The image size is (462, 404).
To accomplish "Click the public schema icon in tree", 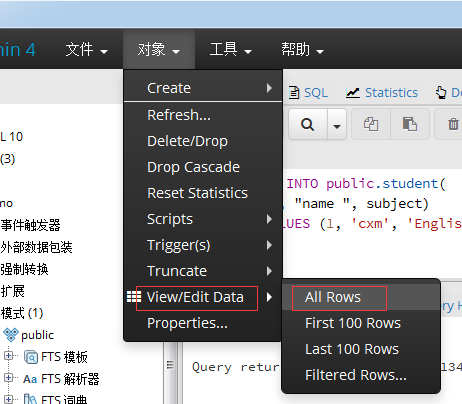I will point(11,334).
